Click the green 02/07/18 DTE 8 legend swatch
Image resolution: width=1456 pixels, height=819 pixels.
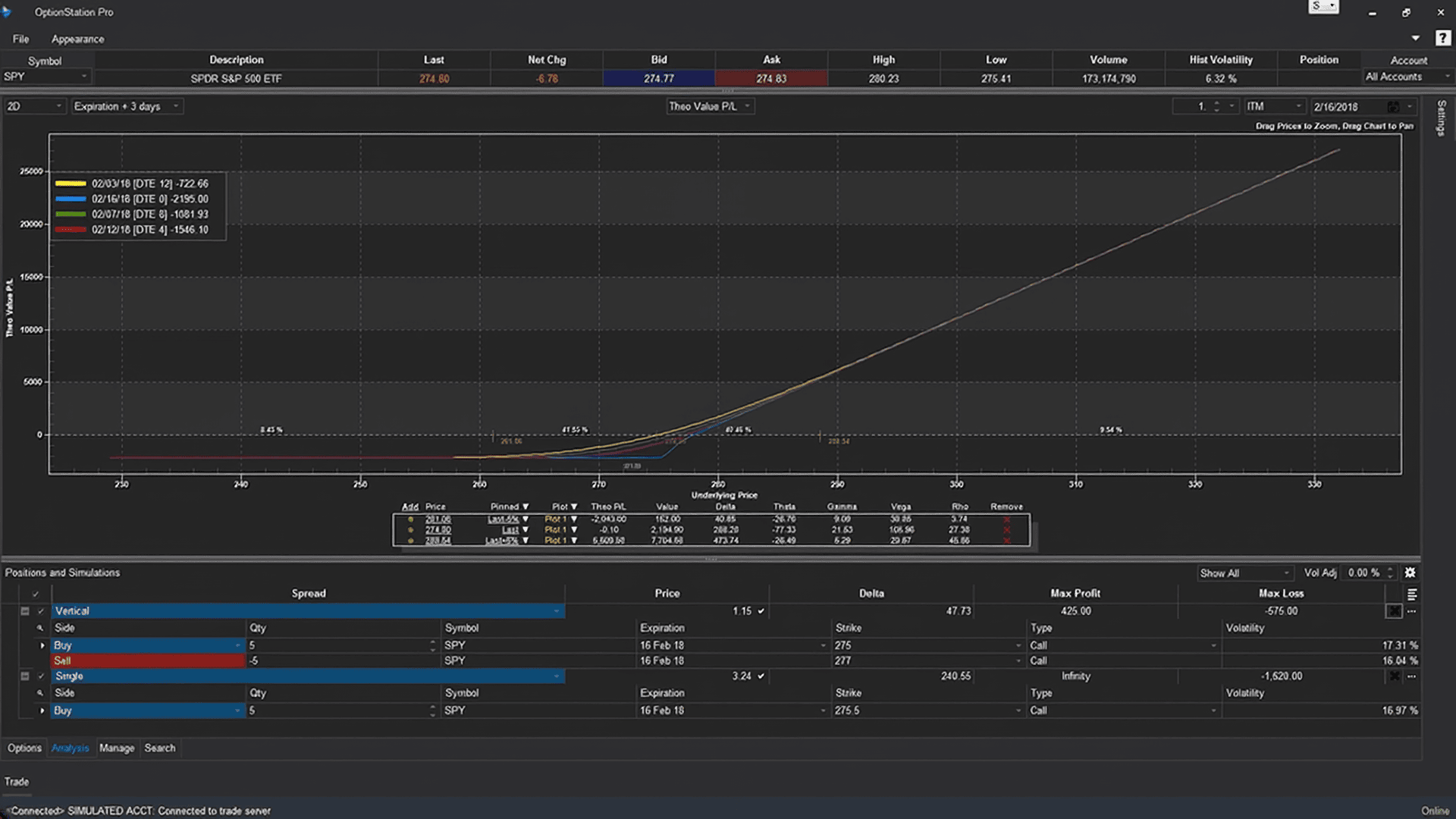[71, 214]
